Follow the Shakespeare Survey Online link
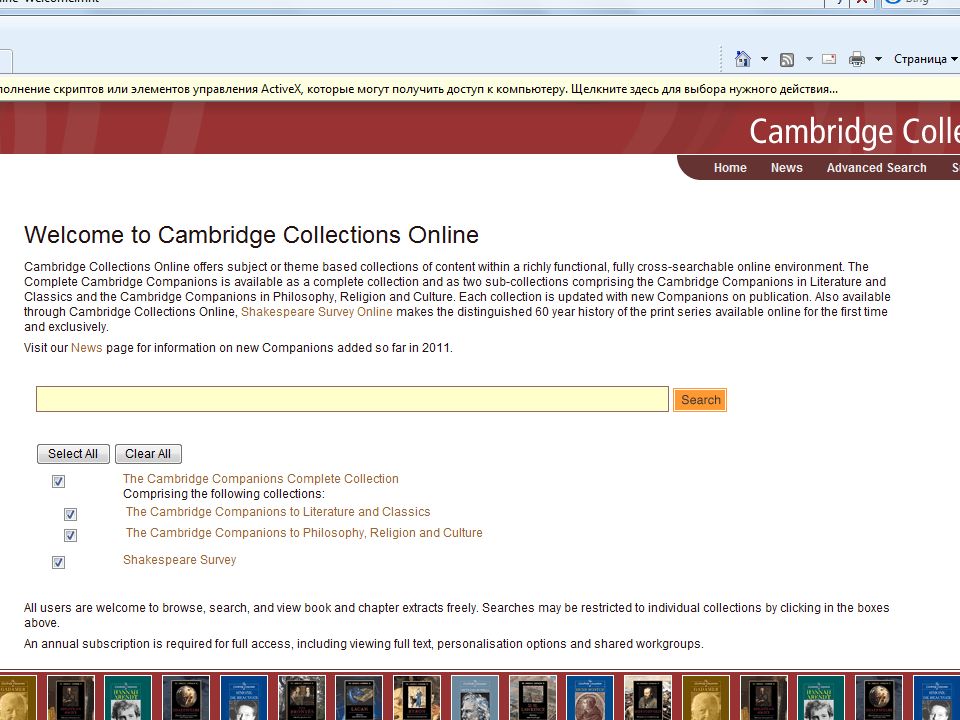960x720 pixels. click(317, 312)
